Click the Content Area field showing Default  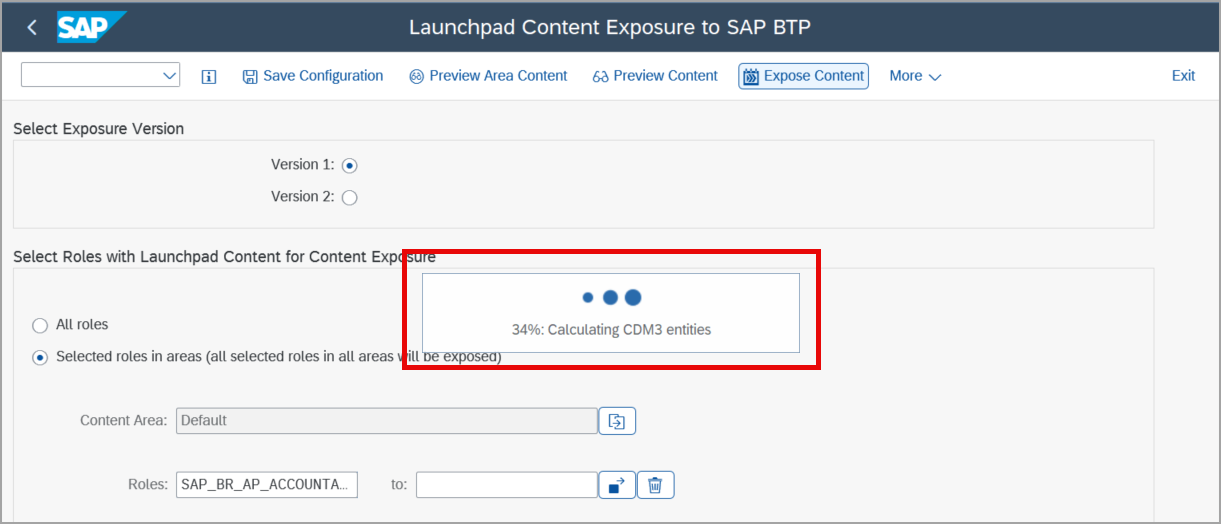tap(387, 421)
